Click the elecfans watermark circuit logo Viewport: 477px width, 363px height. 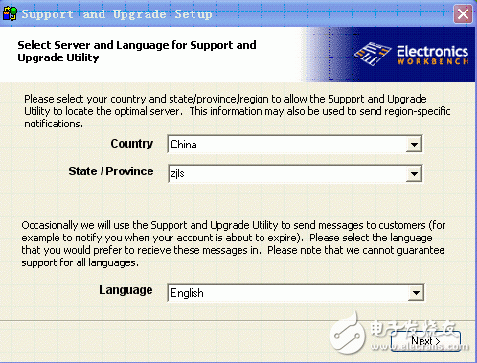[348, 334]
